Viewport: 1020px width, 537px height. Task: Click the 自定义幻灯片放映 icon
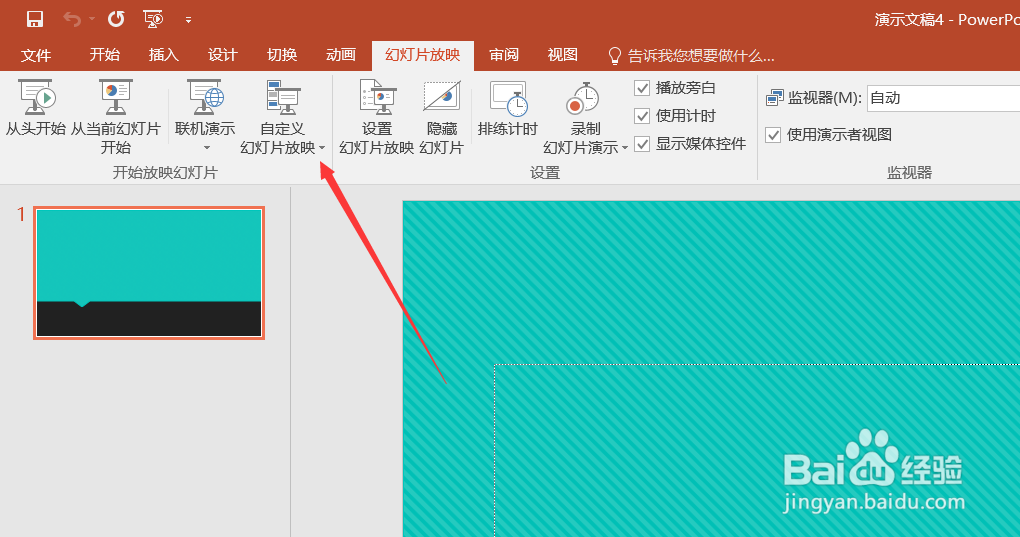[x=282, y=98]
